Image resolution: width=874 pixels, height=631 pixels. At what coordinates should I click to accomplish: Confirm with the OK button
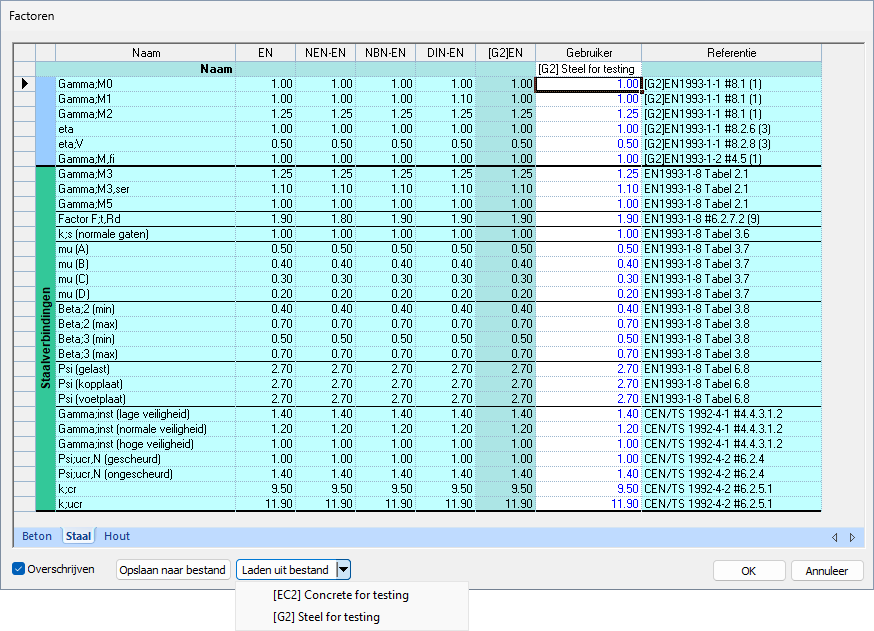749,571
